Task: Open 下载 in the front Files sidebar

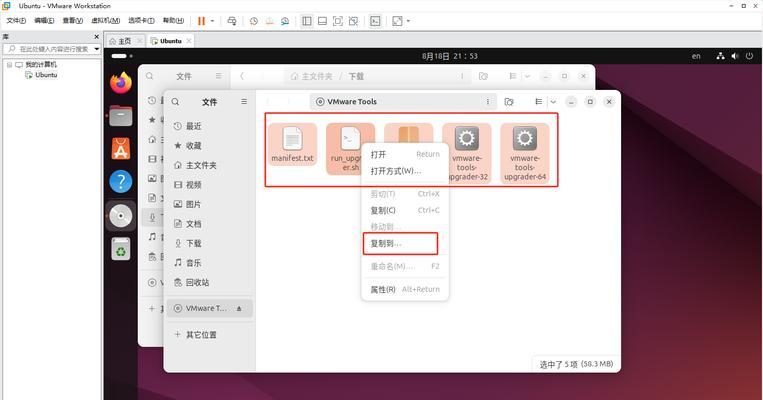Action: [210, 243]
